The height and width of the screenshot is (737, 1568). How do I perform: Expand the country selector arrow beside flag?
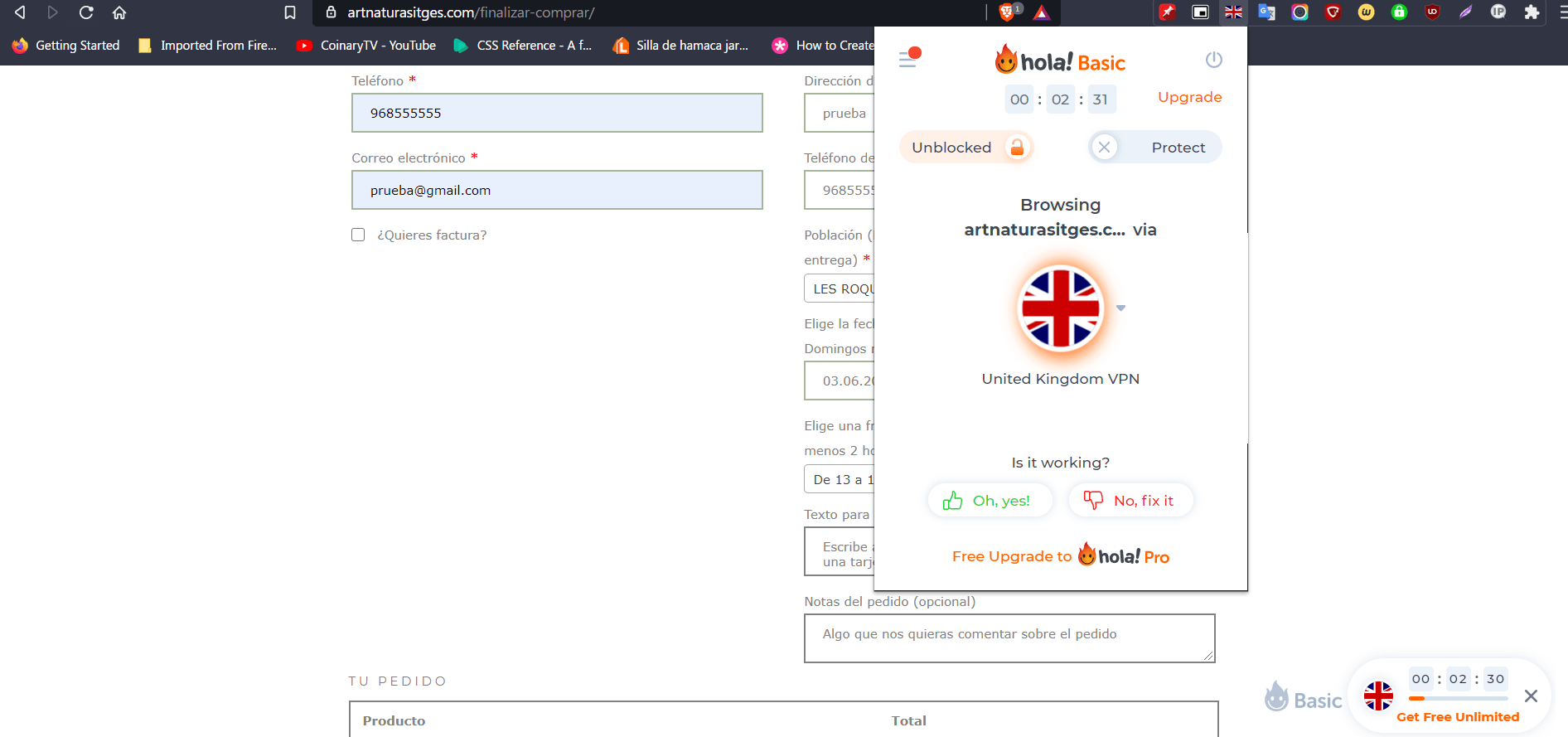click(x=1120, y=308)
